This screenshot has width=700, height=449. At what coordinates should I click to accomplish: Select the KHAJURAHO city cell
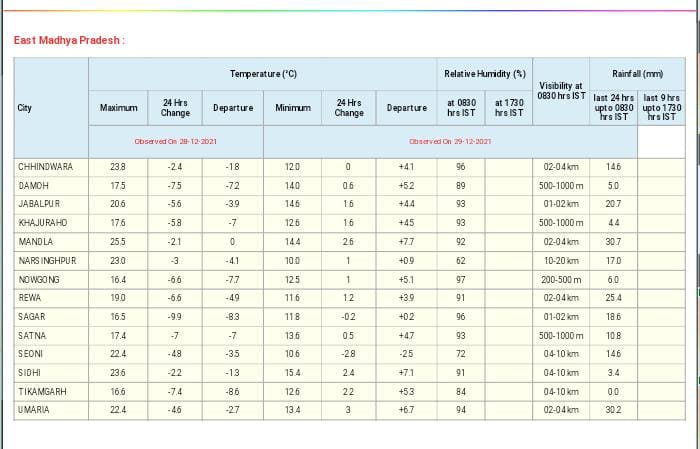point(43,223)
